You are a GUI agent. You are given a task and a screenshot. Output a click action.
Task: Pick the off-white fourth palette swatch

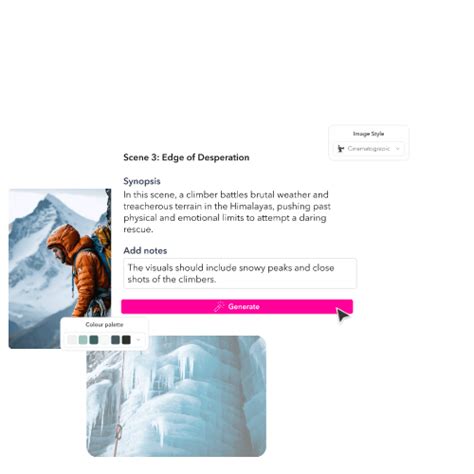(x=105, y=340)
